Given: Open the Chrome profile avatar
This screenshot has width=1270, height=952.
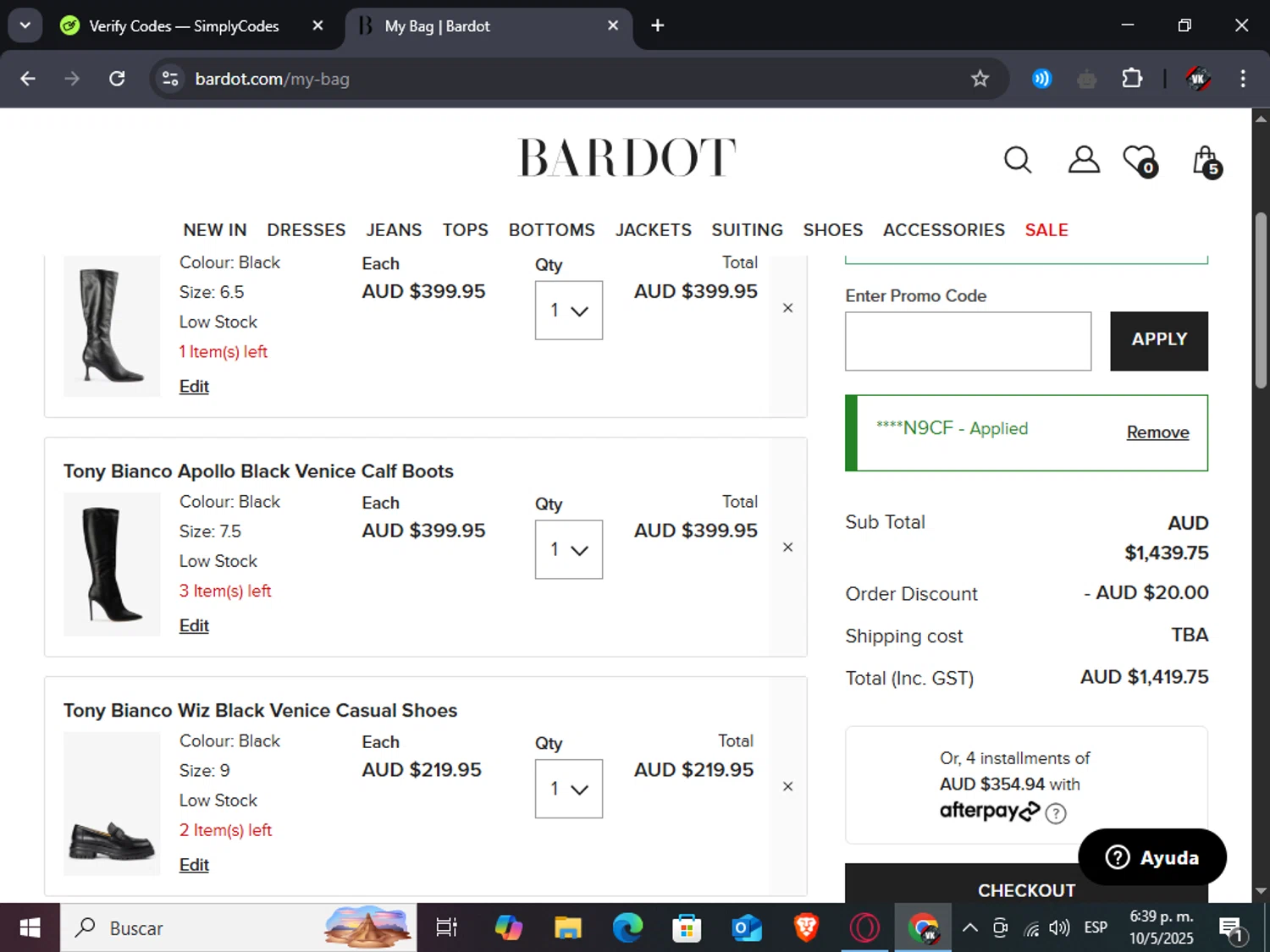Looking at the screenshot, I should (1197, 79).
